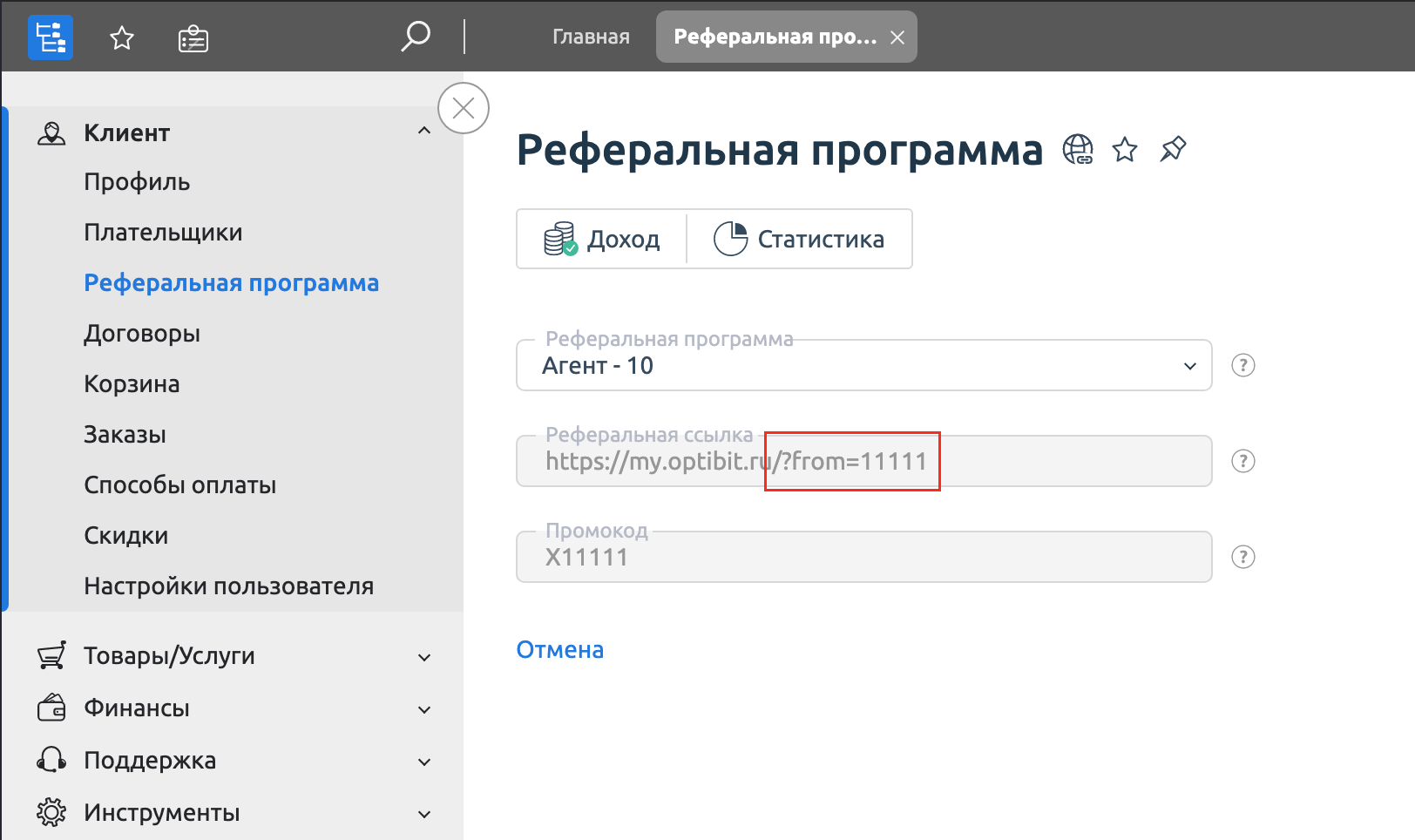Click the Финансы section label
This screenshot has height=840, width=1415.
point(137,708)
